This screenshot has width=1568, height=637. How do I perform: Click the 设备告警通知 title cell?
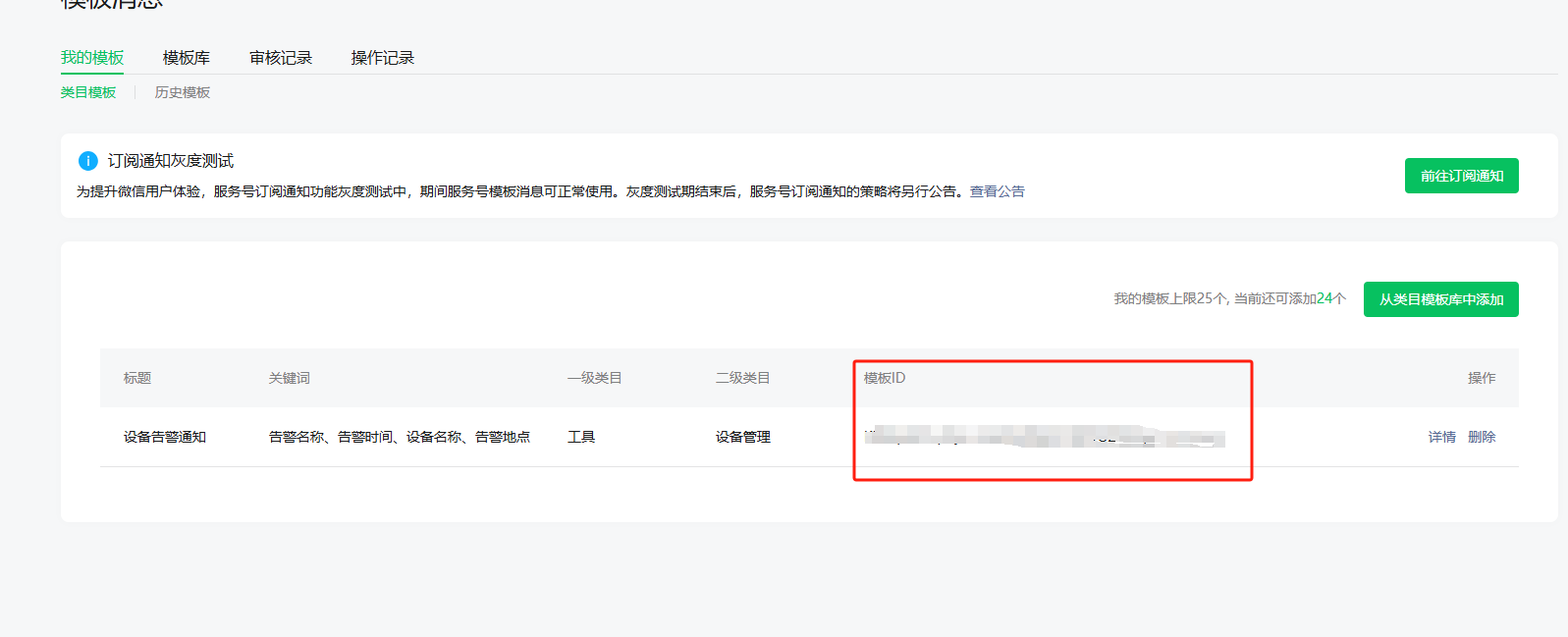pos(165,437)
